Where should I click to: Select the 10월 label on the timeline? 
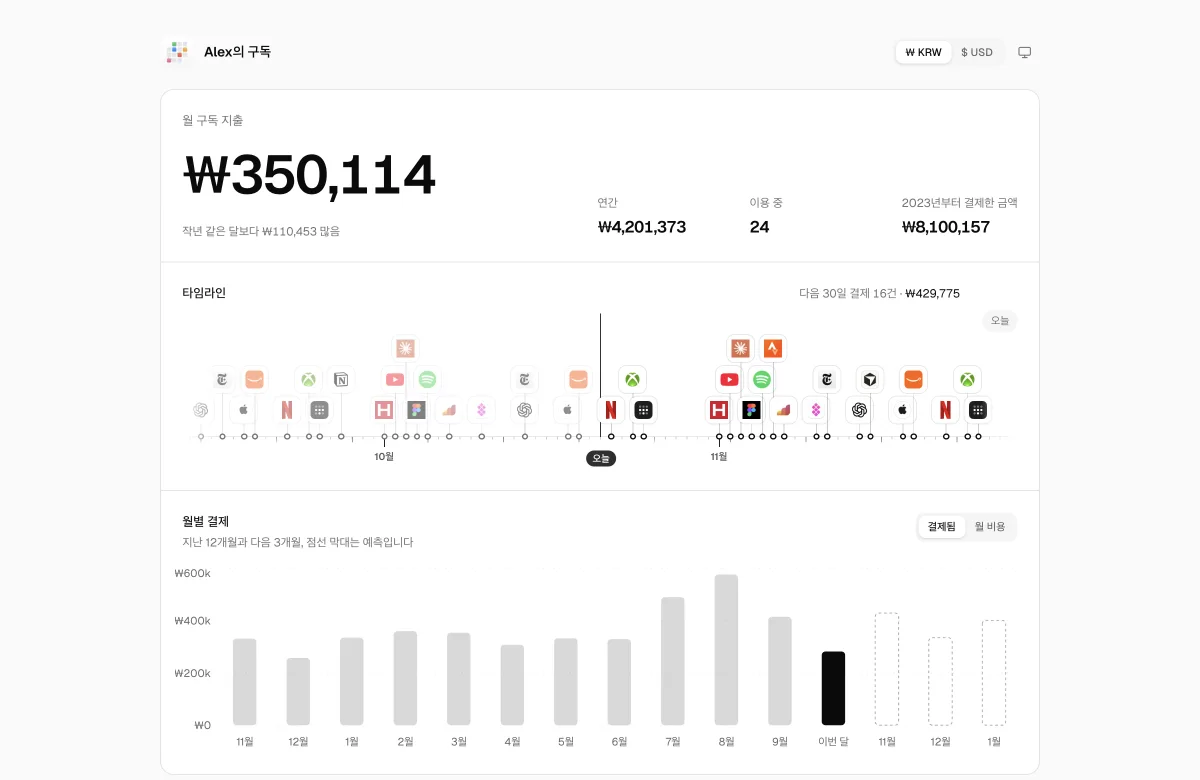coord(384,456)
